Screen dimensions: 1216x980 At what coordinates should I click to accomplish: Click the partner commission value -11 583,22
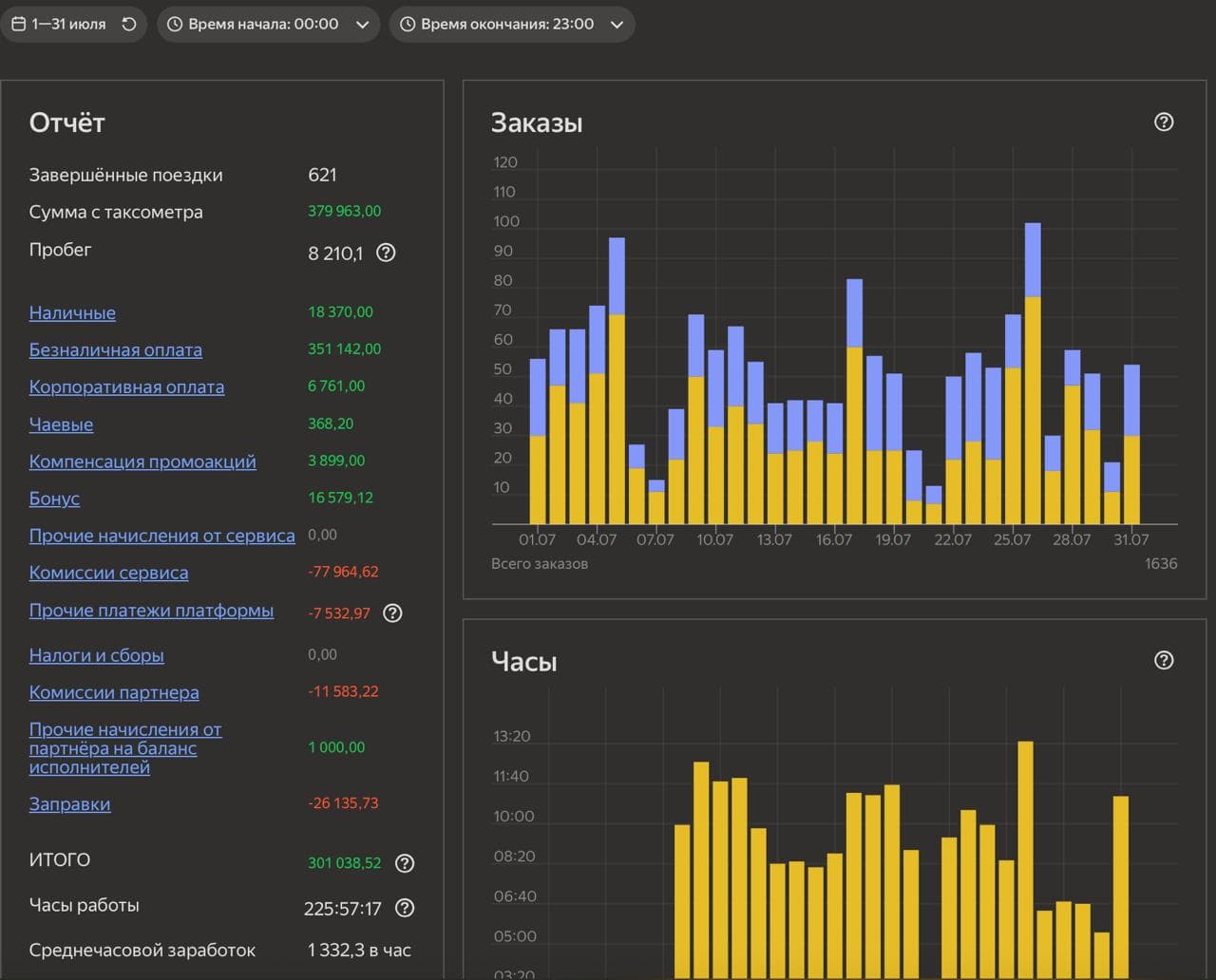[x=343, y=691]
